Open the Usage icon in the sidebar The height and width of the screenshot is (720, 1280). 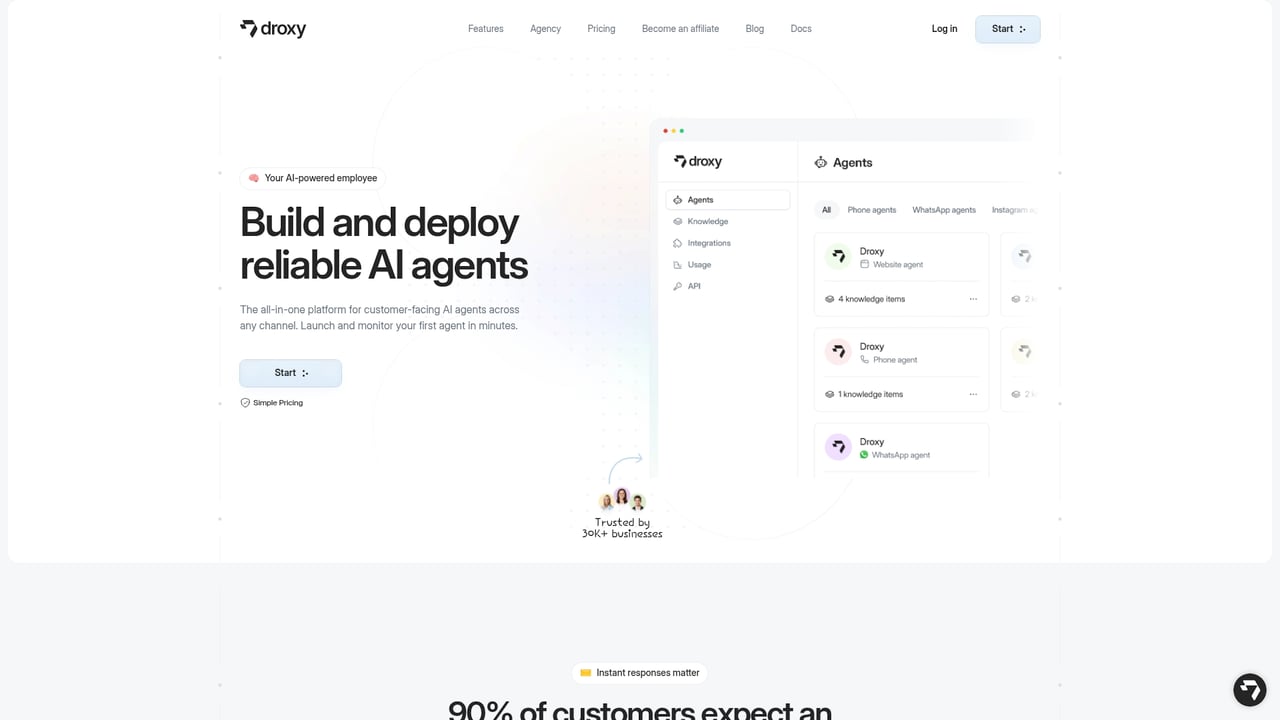[678, 264]
